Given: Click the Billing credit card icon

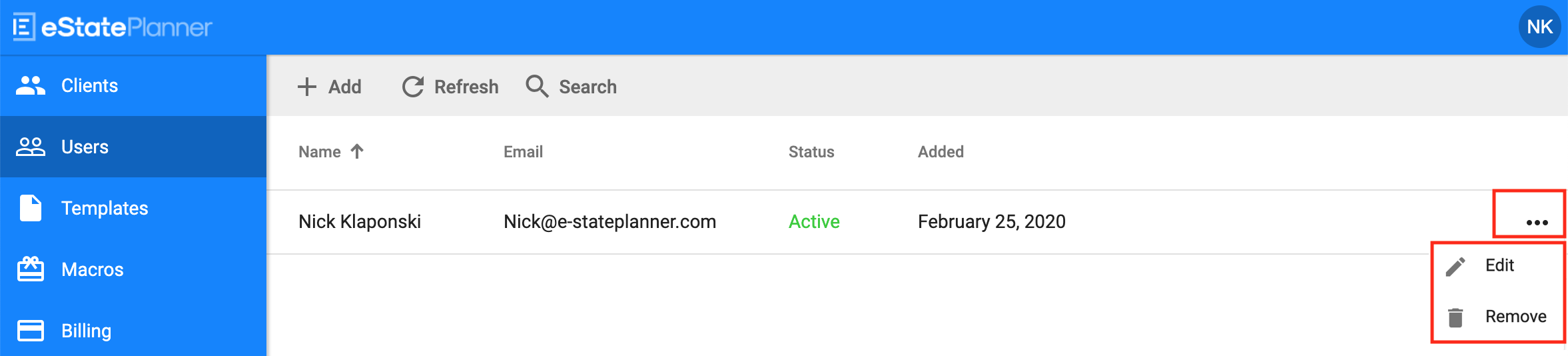Looking at the screenshot, I should (x=31, y=331).
